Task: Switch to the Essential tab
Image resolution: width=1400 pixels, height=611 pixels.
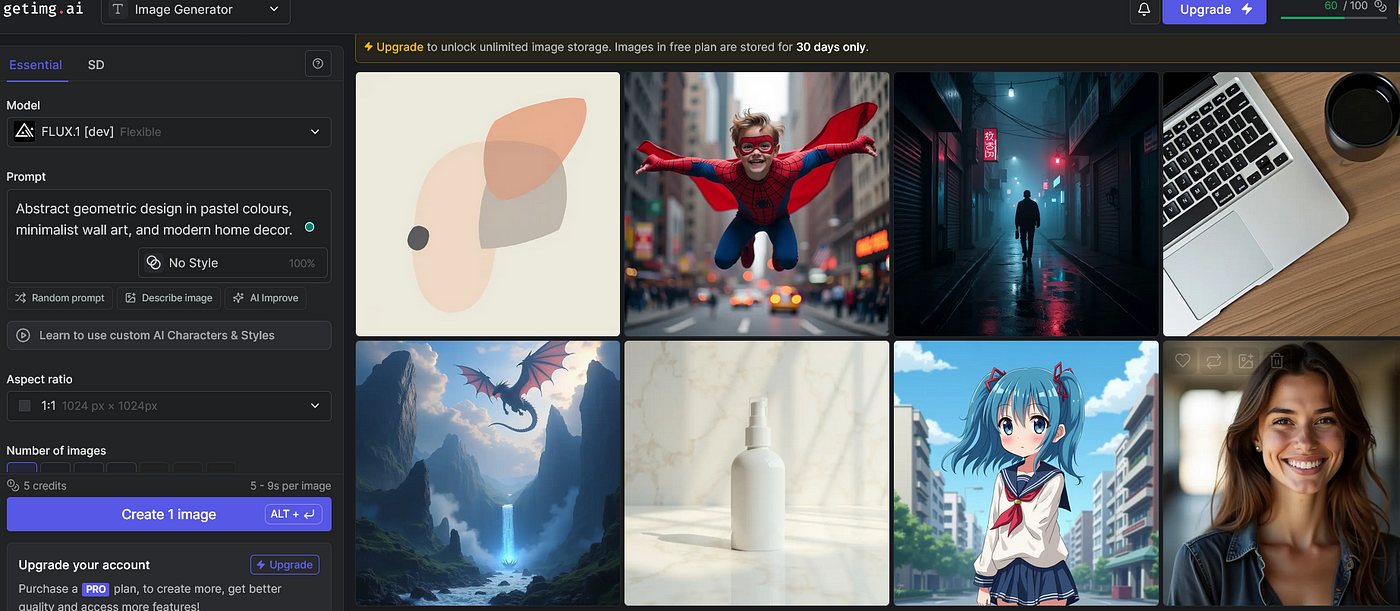Action: pos(35,65)
